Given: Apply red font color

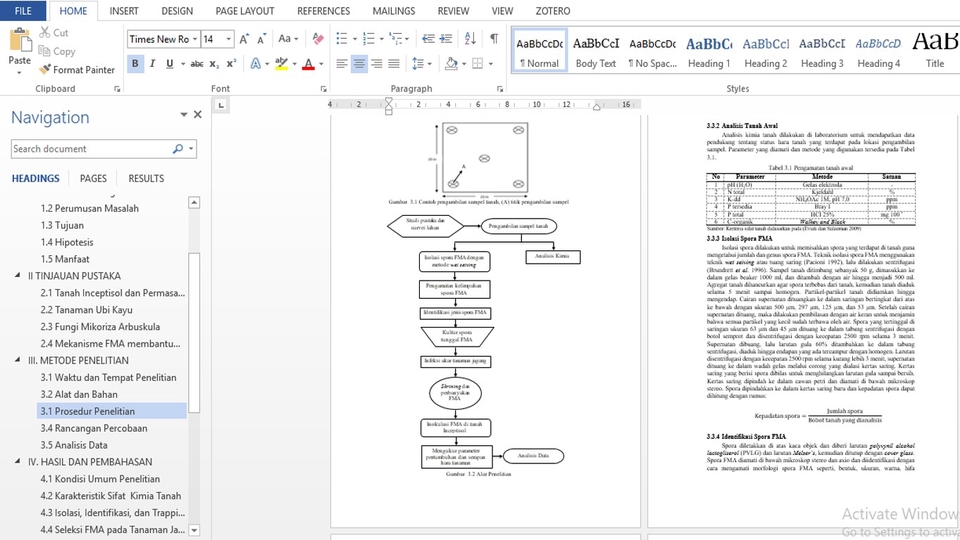Looking at the screenshot, I should 309,64.
